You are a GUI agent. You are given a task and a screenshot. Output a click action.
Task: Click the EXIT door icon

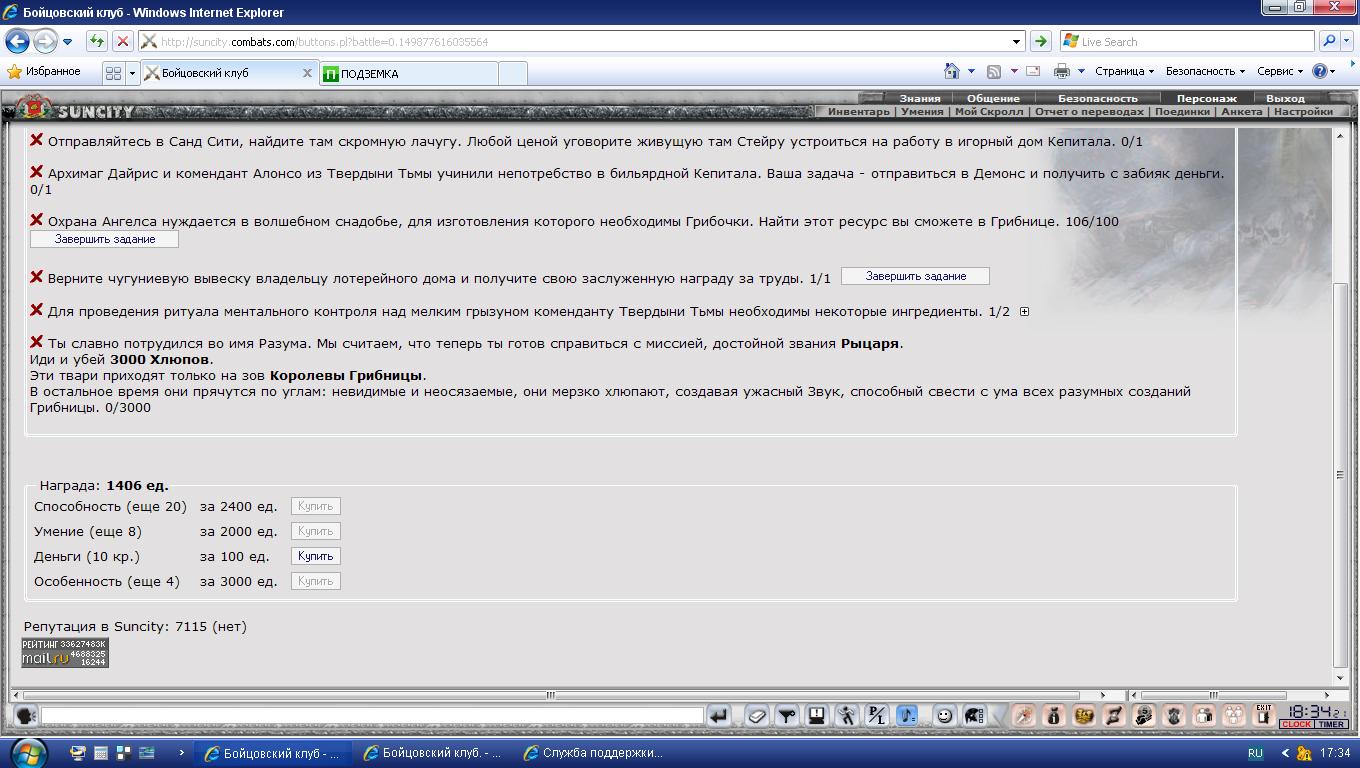[1264, 715]
